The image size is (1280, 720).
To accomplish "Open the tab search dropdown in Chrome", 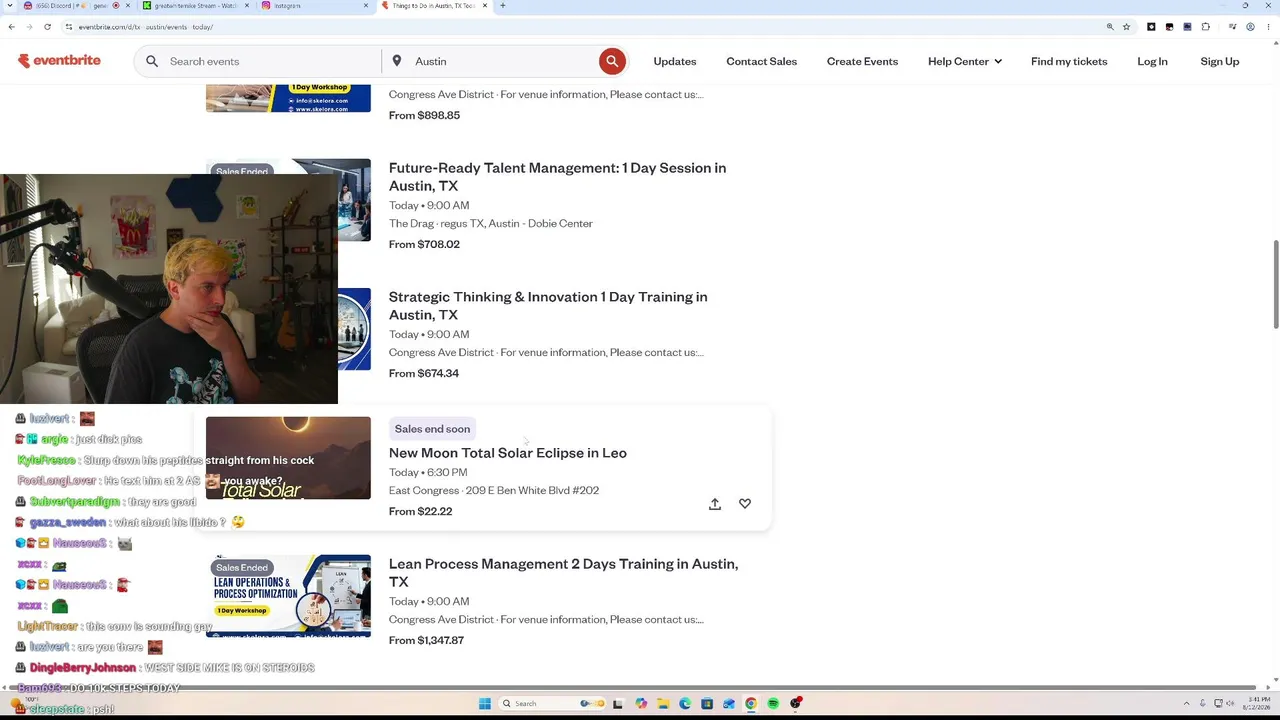I will click(x=11, y=6).
